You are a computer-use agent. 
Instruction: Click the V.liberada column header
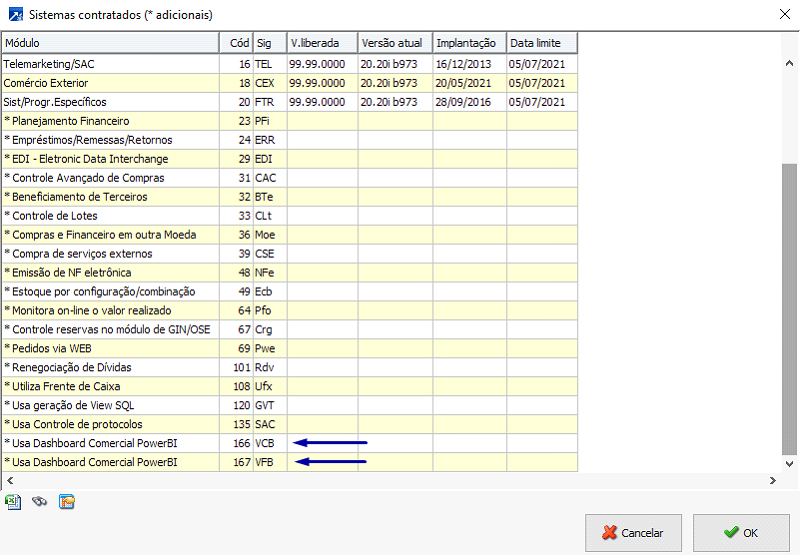[x=322, y=43]
